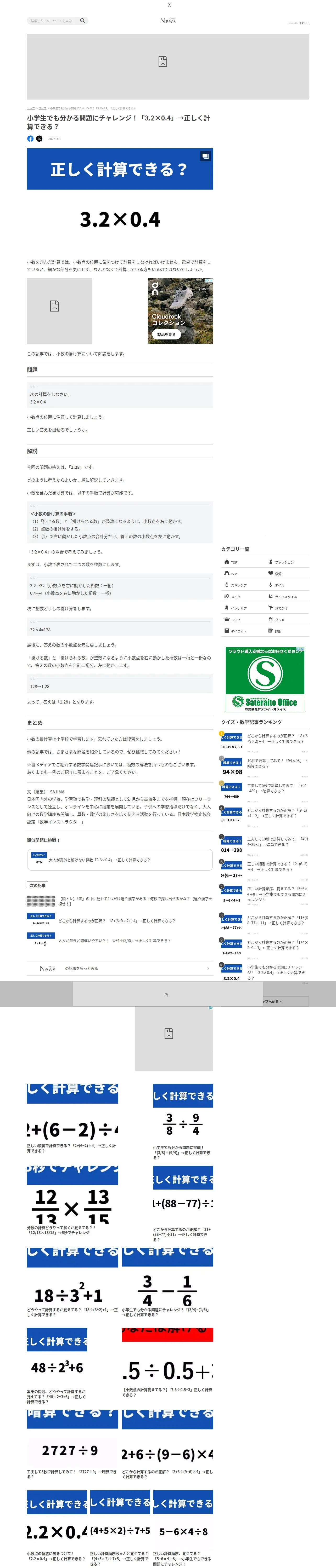Expand の記事をもっとみる chevron row
Image resolution: width=336 pixels, height=1568 pixels.
pyautogui.click(x=120, y=969)
